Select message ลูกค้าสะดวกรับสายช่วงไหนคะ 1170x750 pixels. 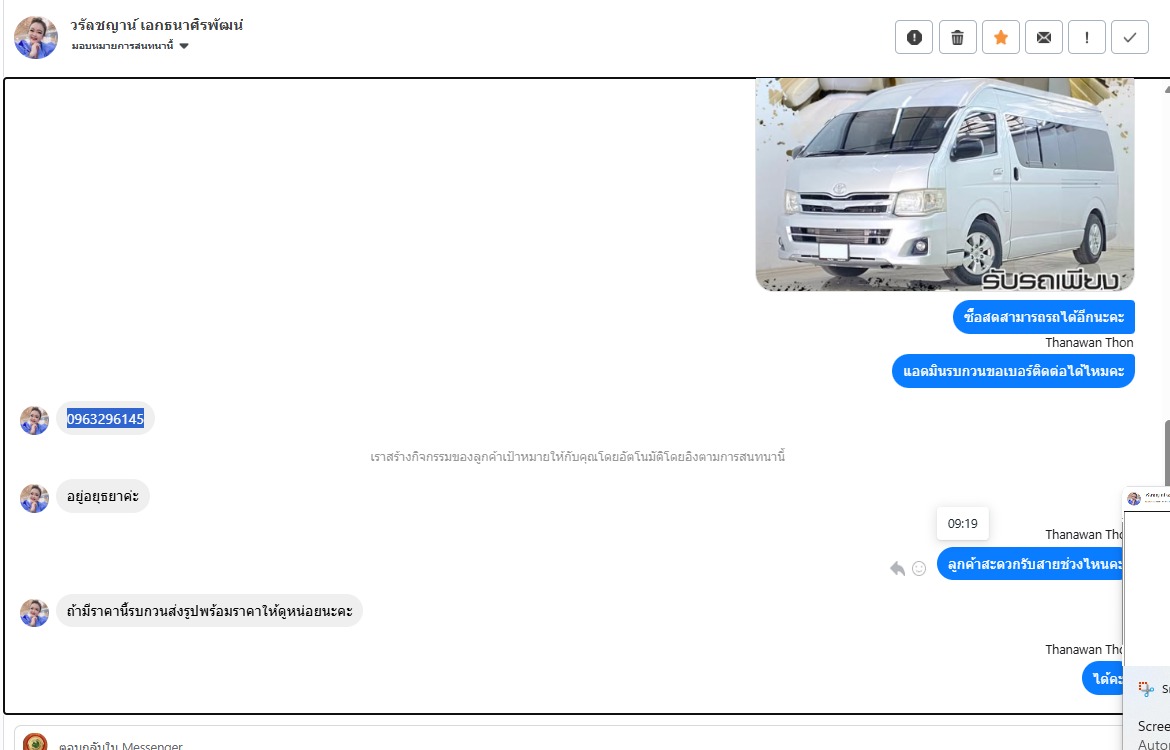(1030, 564)
